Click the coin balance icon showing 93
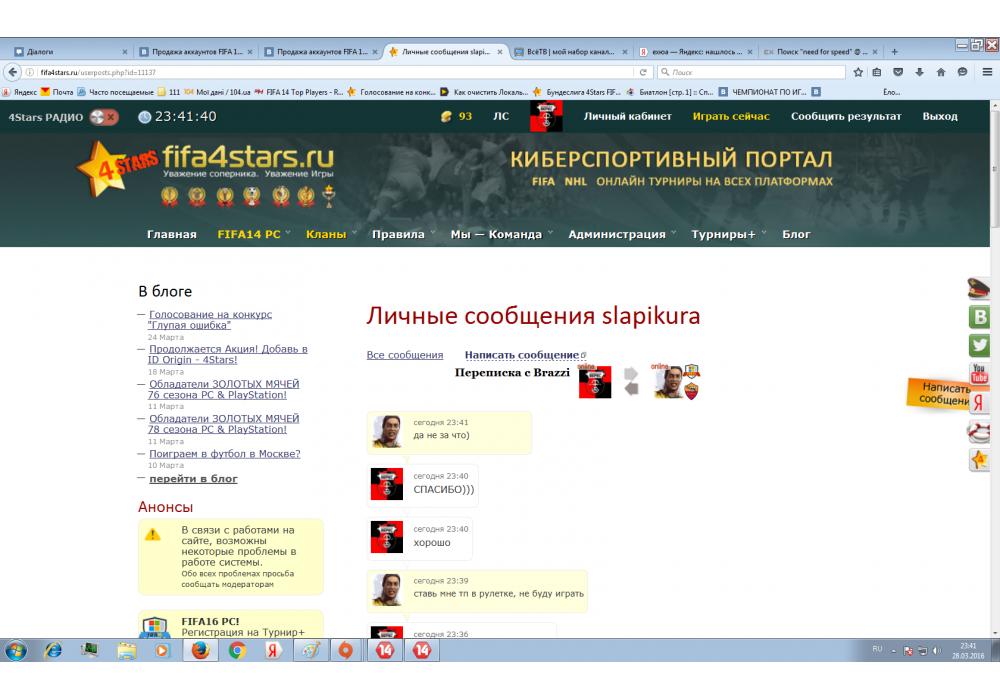The width and height of the screenshot is (1000, 700). point(446,117)
